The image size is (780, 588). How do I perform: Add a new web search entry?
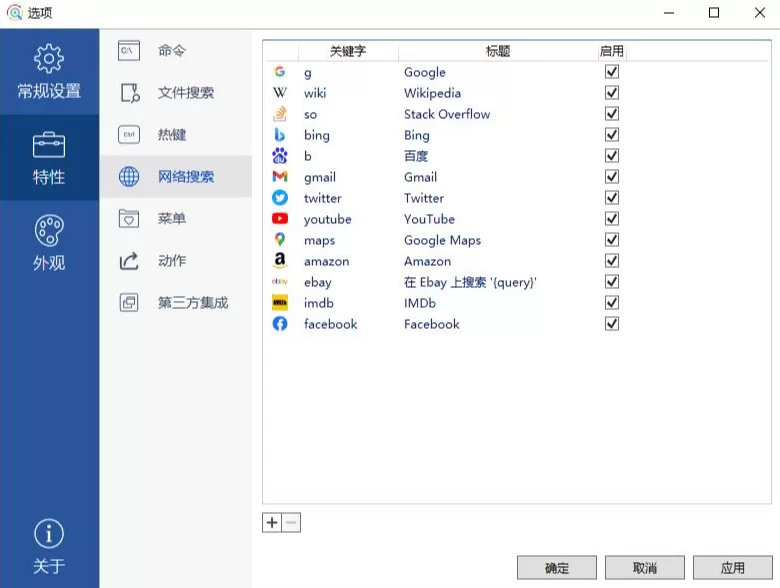[272, 522]
